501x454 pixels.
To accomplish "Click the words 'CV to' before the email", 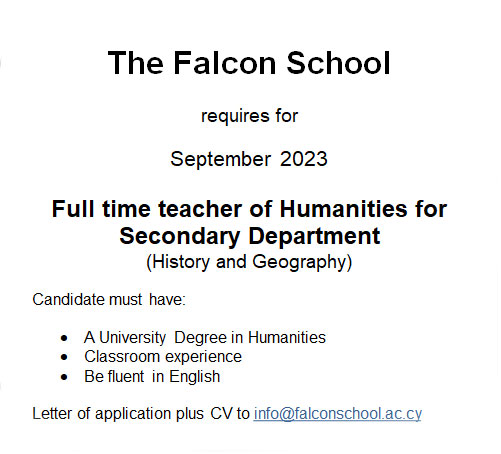I will 230,414.
